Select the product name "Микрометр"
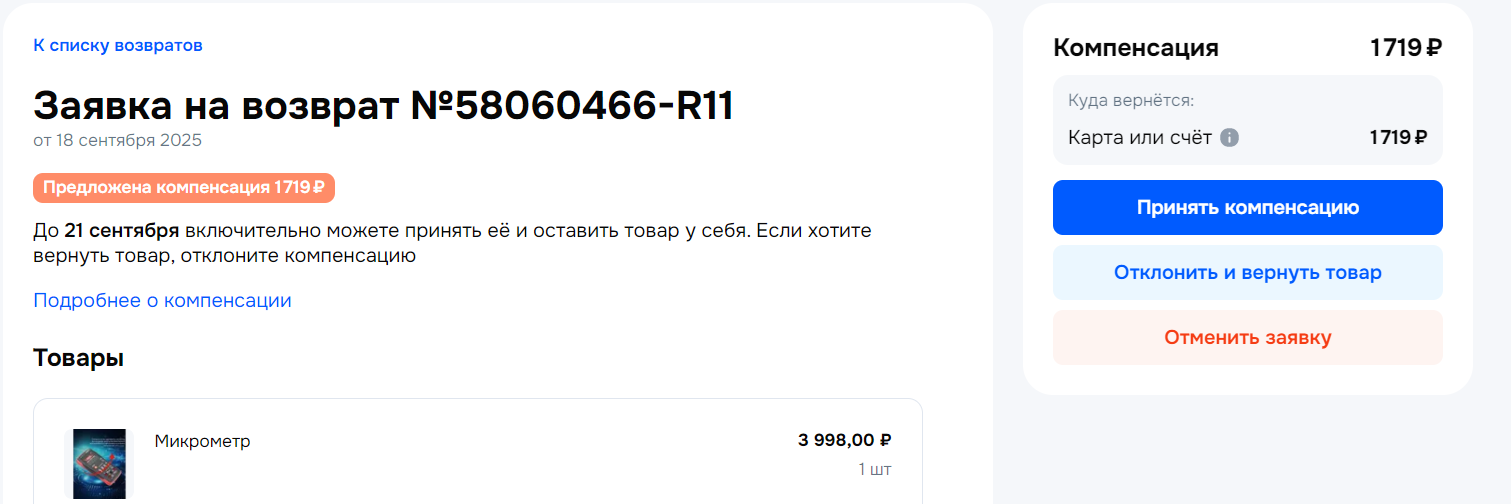 coord(202,441)
